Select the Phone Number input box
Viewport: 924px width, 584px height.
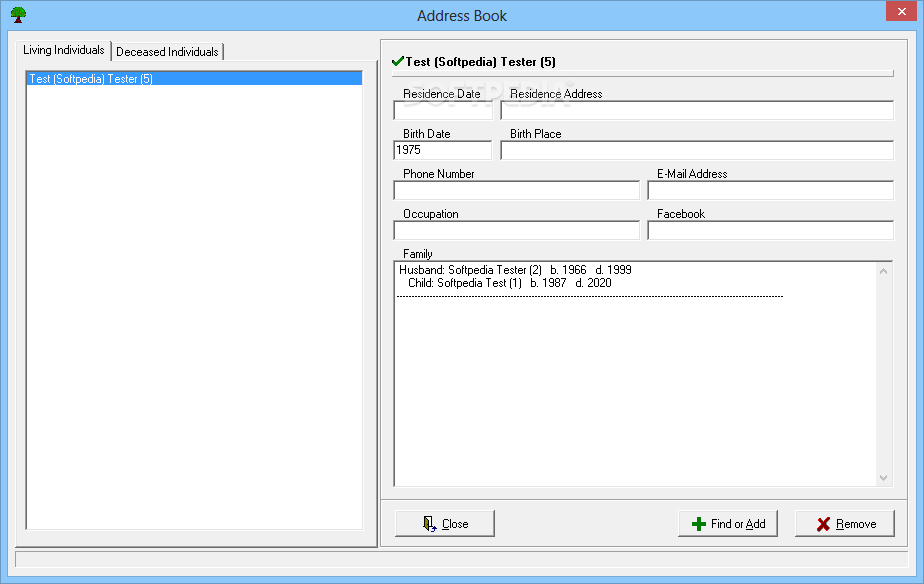pyautogui.click(x=516, y=190)
